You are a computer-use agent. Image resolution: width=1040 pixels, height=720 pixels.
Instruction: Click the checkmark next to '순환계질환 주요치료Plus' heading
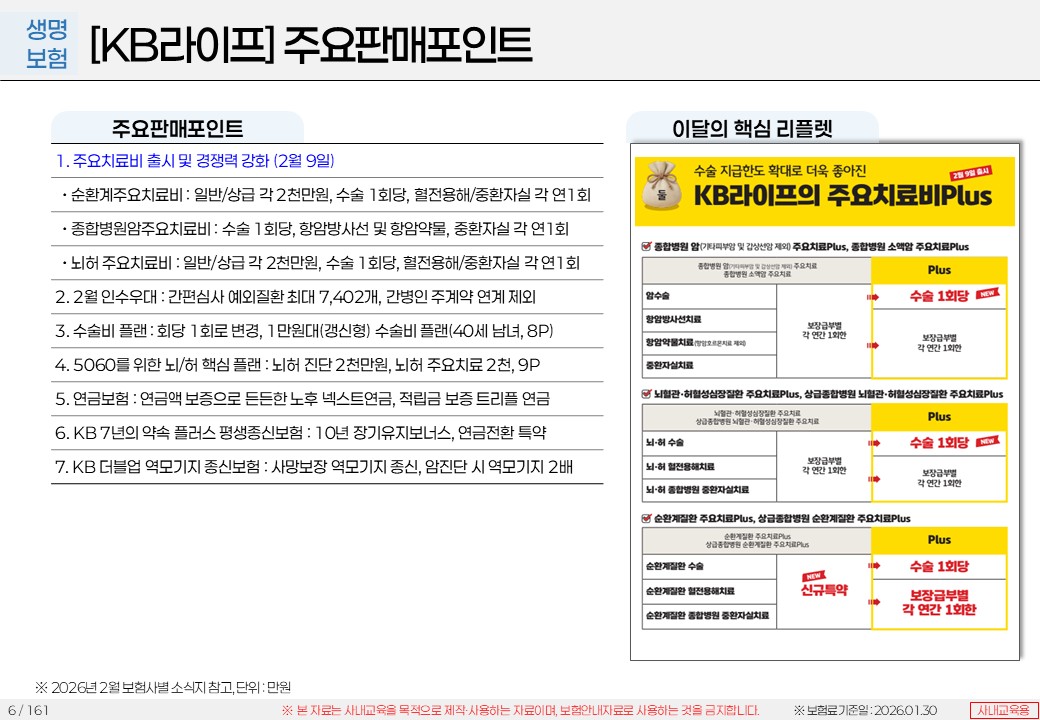(646, 518)
